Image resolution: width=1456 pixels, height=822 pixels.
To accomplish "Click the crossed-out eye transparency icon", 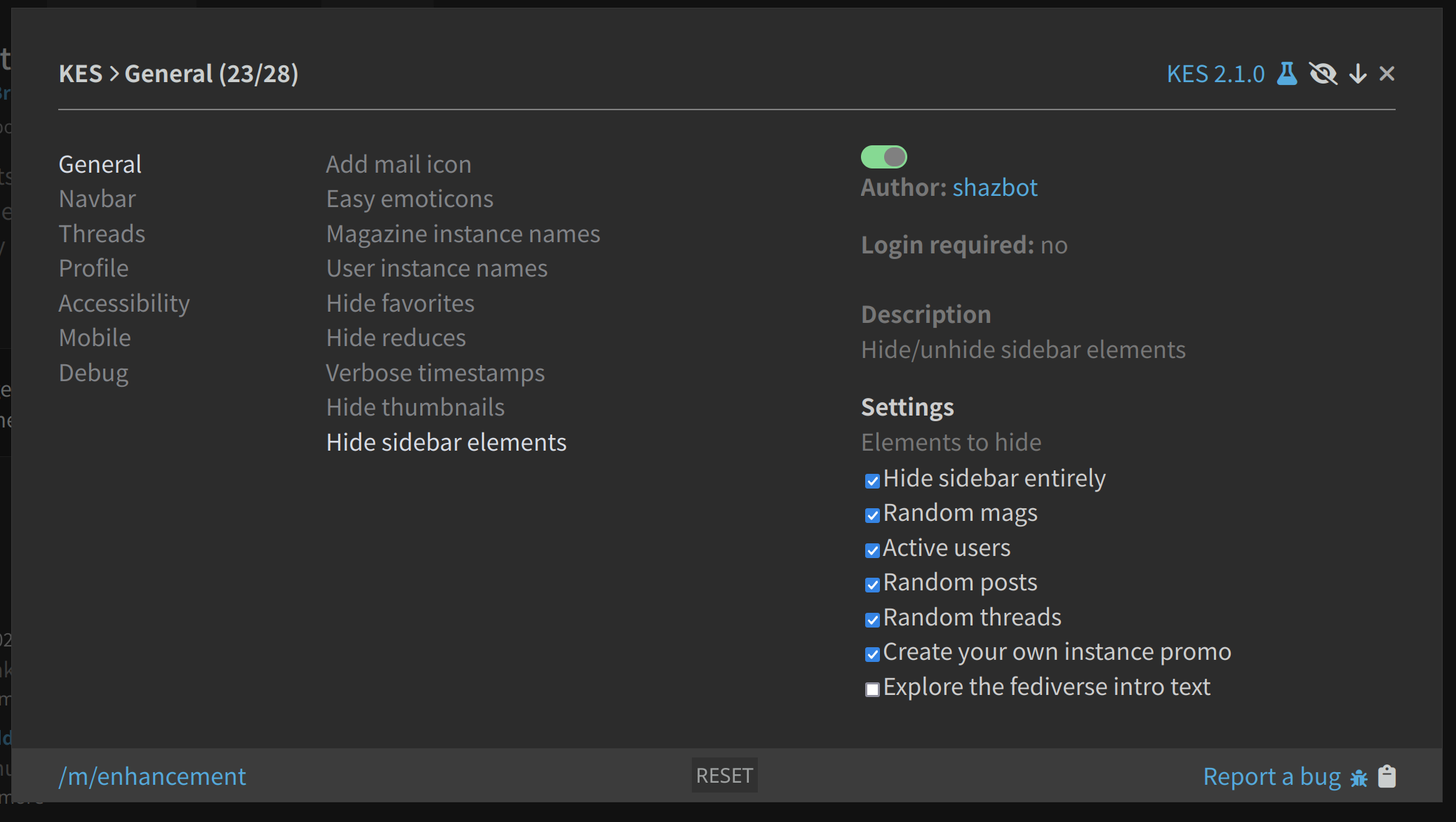I will (1323, 74).
